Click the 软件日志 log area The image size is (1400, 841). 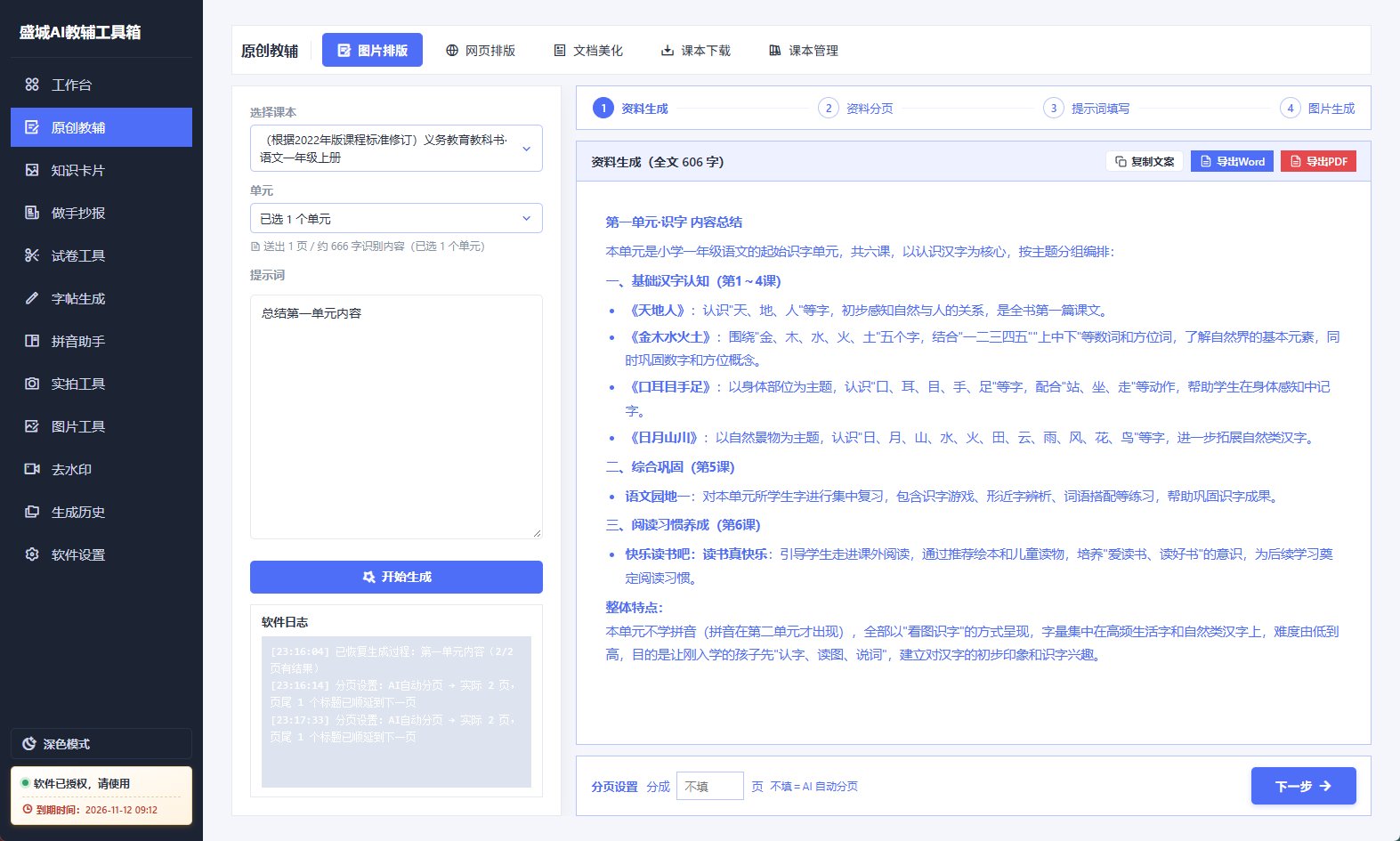pyautogui.click(x=396, y=712)
